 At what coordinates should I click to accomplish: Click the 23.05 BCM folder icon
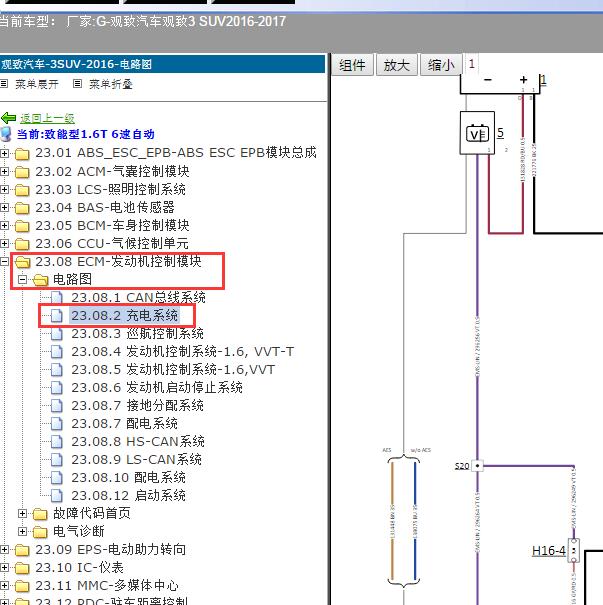point(22,226)
